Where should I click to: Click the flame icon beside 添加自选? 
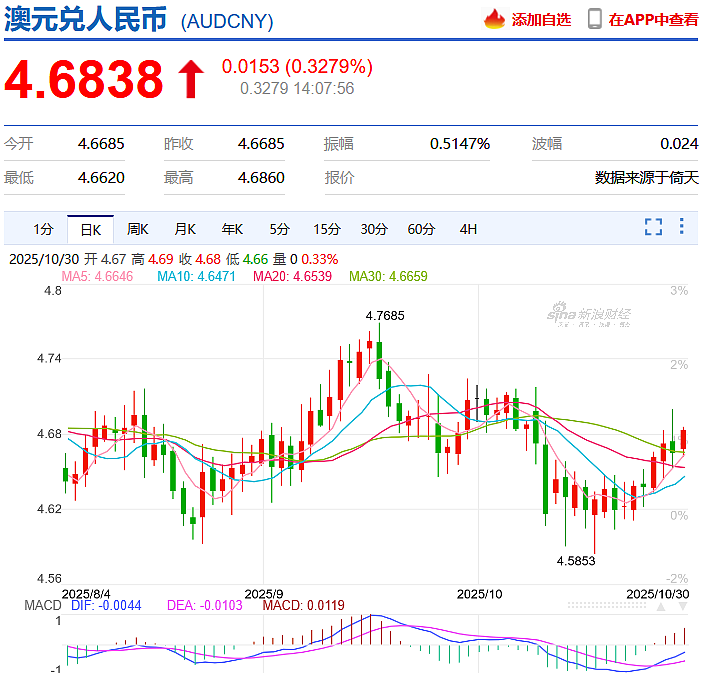[x=494, y=19]
